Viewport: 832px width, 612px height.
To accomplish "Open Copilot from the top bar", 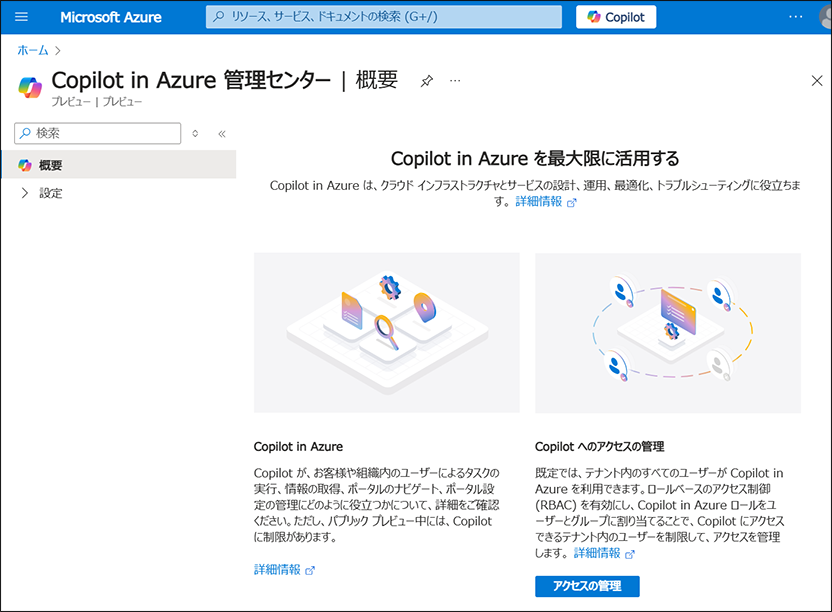I will [x=616, y=17].
